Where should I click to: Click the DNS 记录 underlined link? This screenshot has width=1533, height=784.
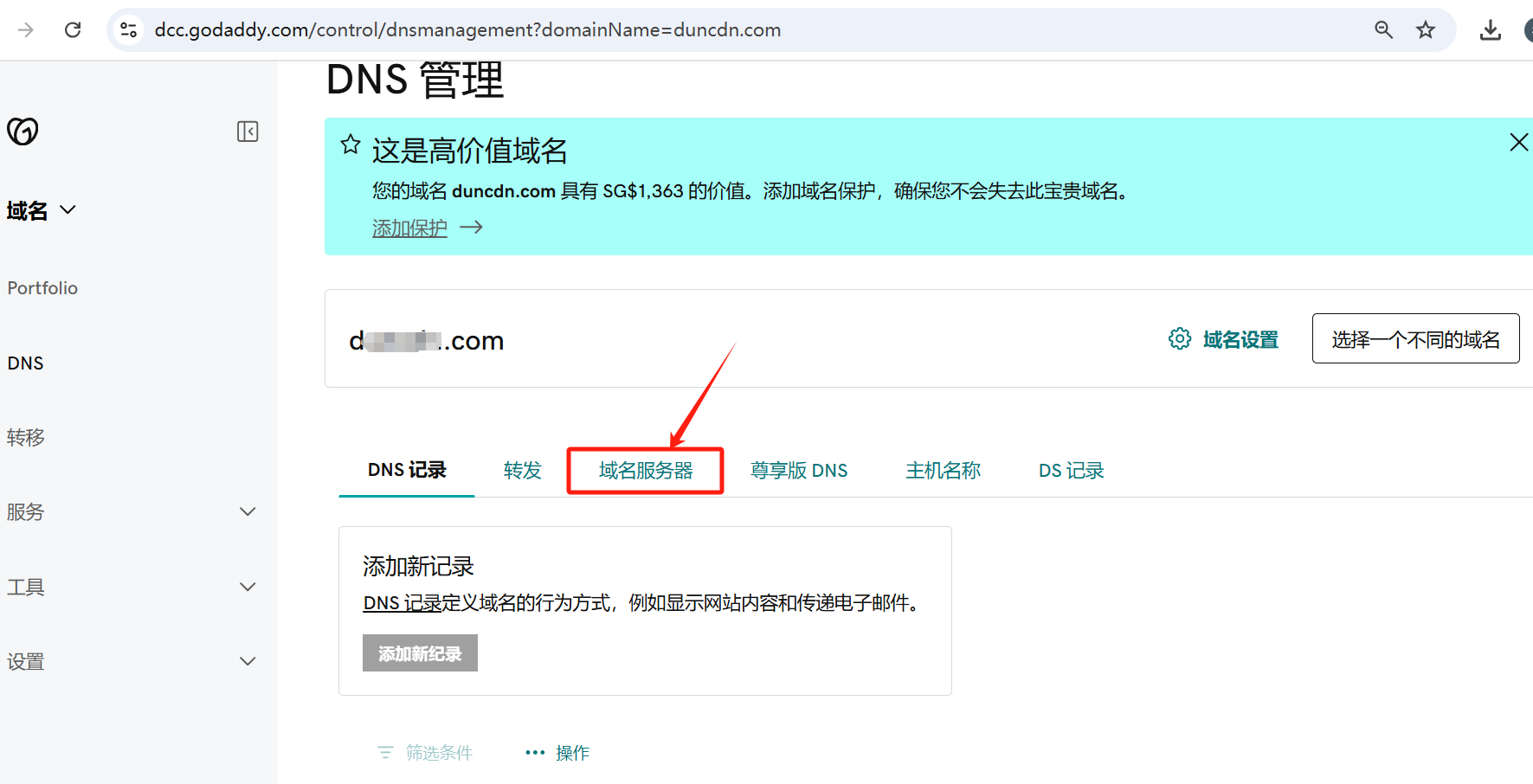pyautogui.click(x=403, y=603)
